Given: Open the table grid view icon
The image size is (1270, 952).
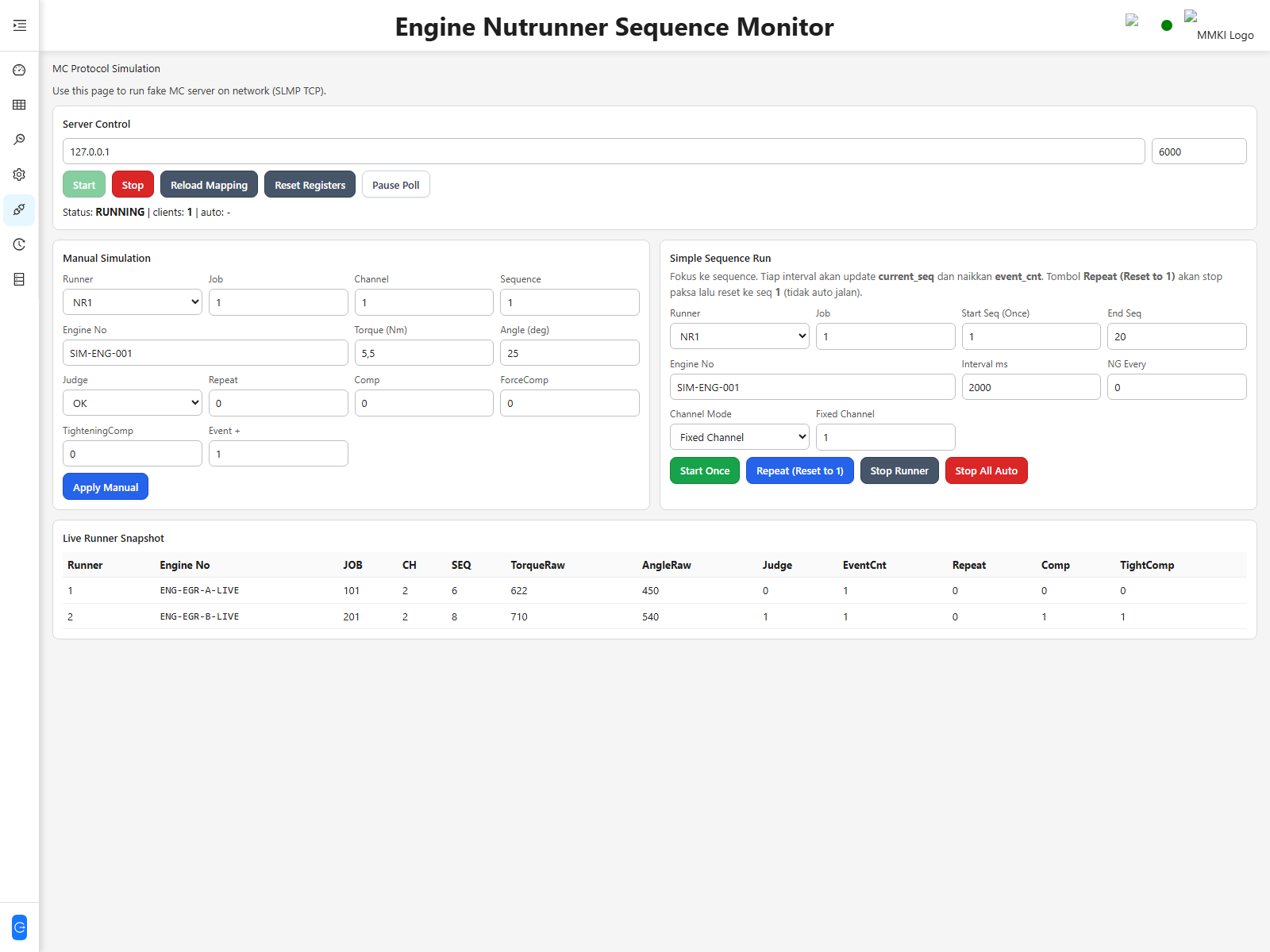Looking at the screenshot, I should pos(19,105).
